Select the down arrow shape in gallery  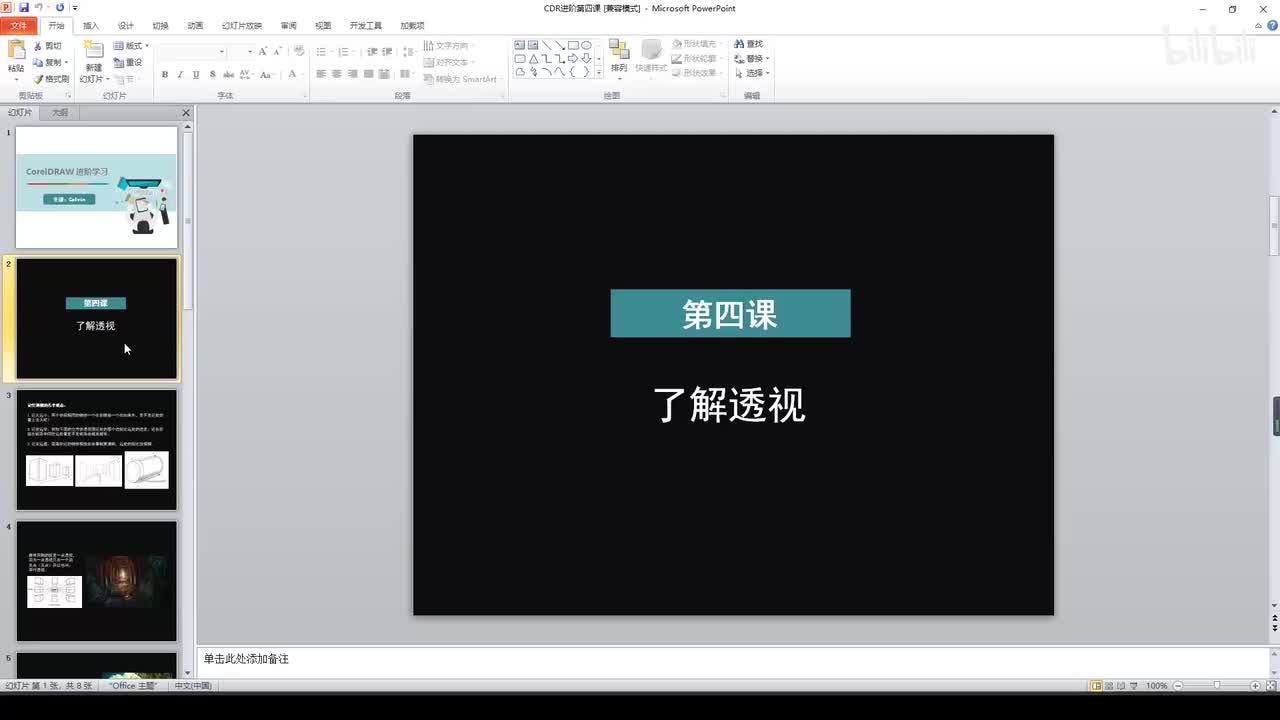(x=586, y=58)
